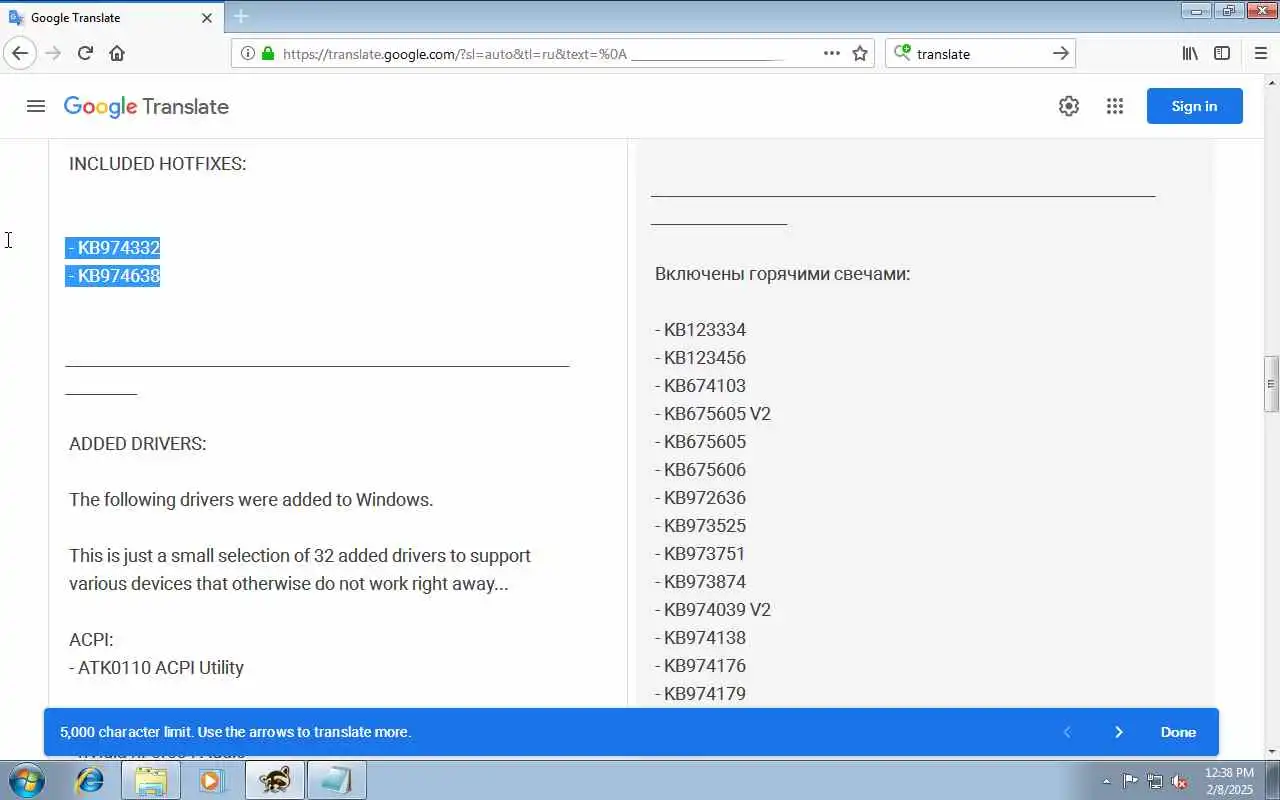1280x800 pixels.
Task: Click translated line KB675605 V2
Action: click(713, 414)
